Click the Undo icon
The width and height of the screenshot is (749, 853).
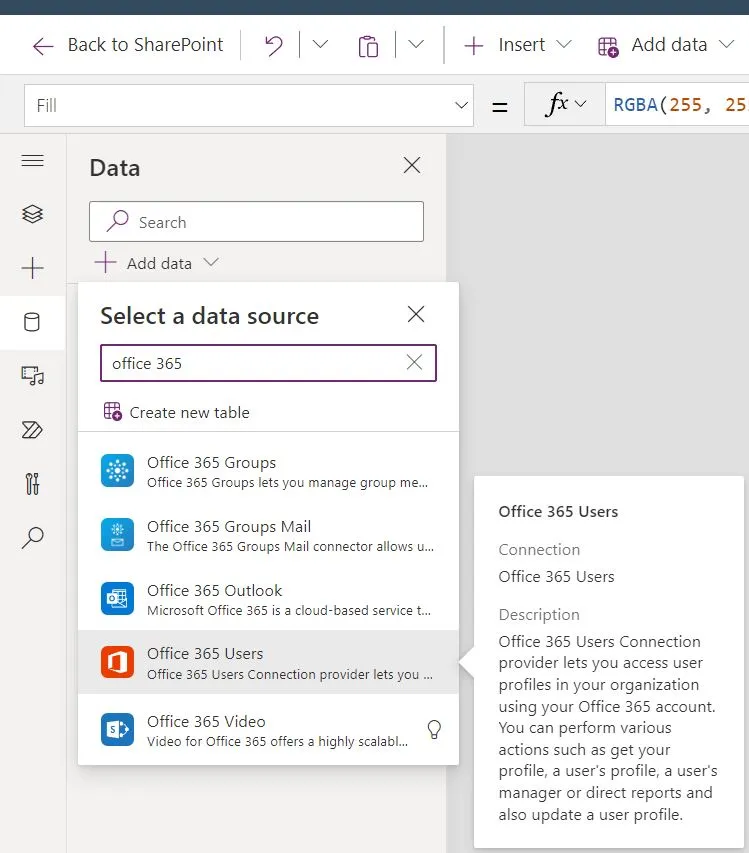[272, 45]
